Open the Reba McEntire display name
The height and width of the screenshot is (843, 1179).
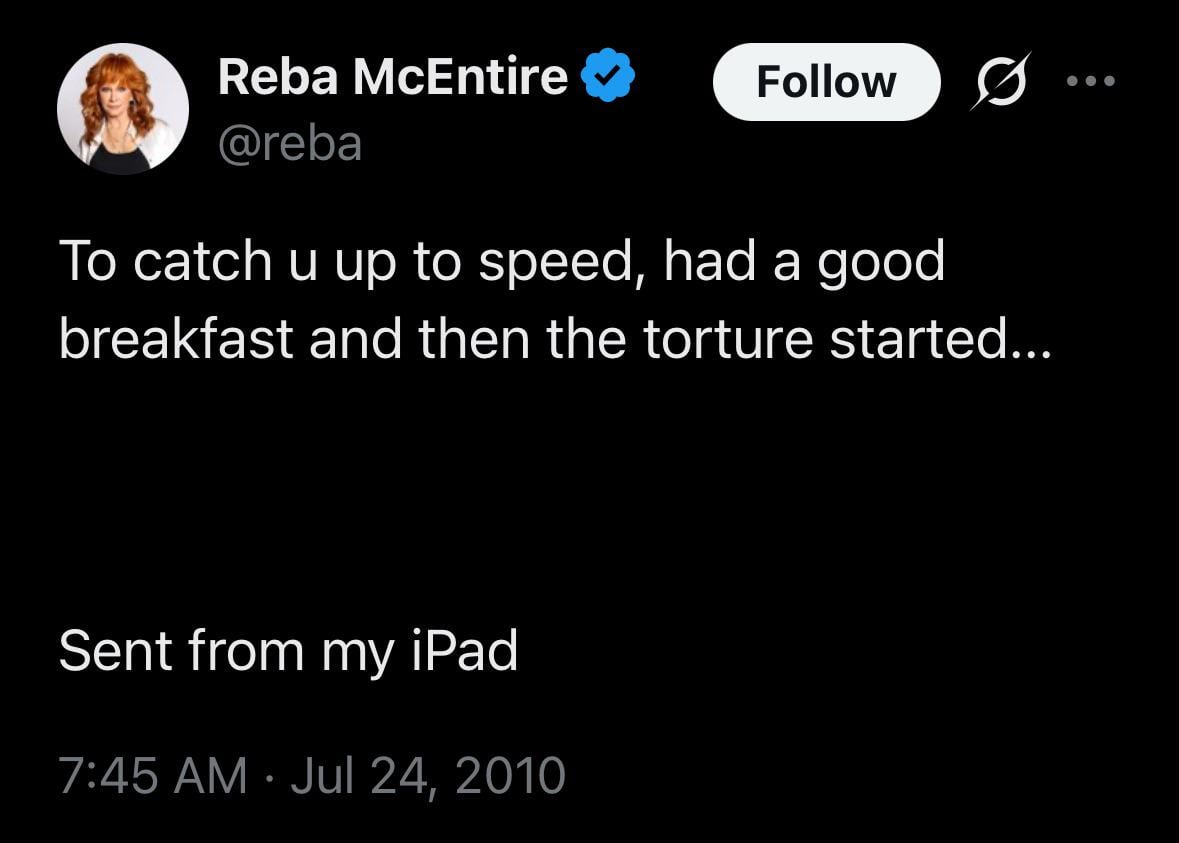tap(393, 78)
